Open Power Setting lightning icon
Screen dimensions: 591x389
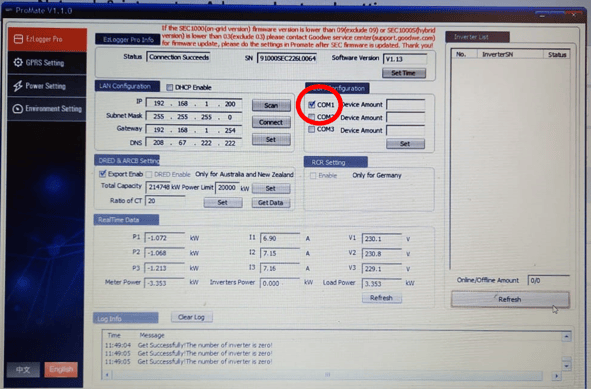18,86
